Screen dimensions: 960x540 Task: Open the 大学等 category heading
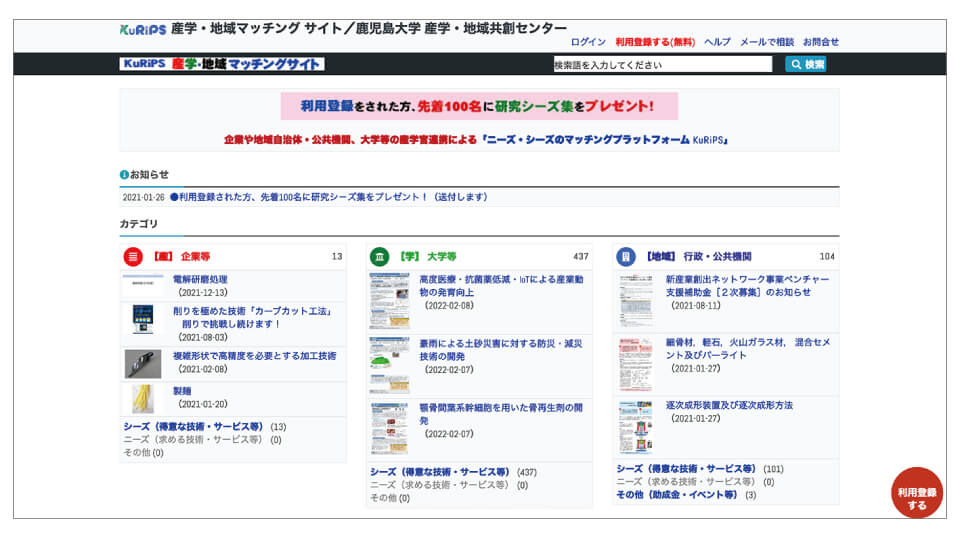(428, 257)
